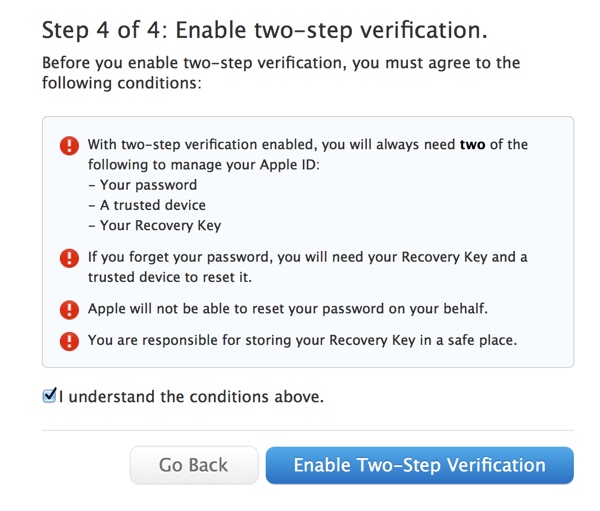The height and width of the screenshot is (511, 600).
Task: Click the warning icon beside "With two-step verification enabled"
Action: point(68,146)
